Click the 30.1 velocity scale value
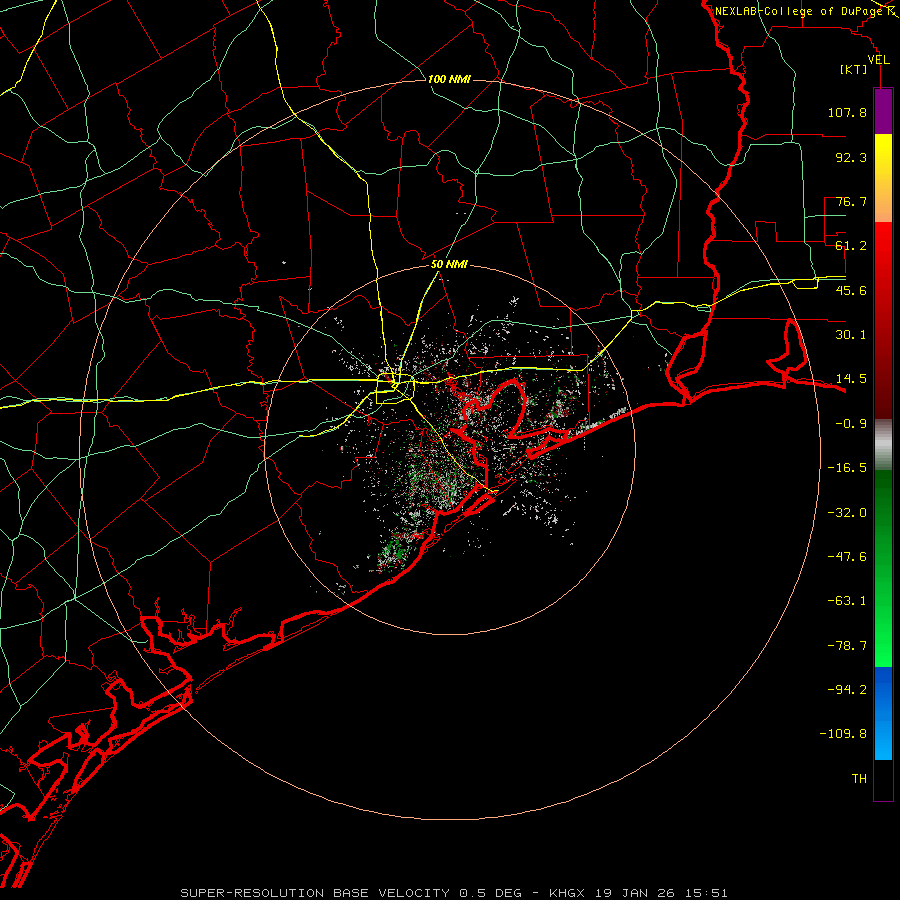Image resolution: width=900 pixels, height=900 pixels. pos(851,335)
